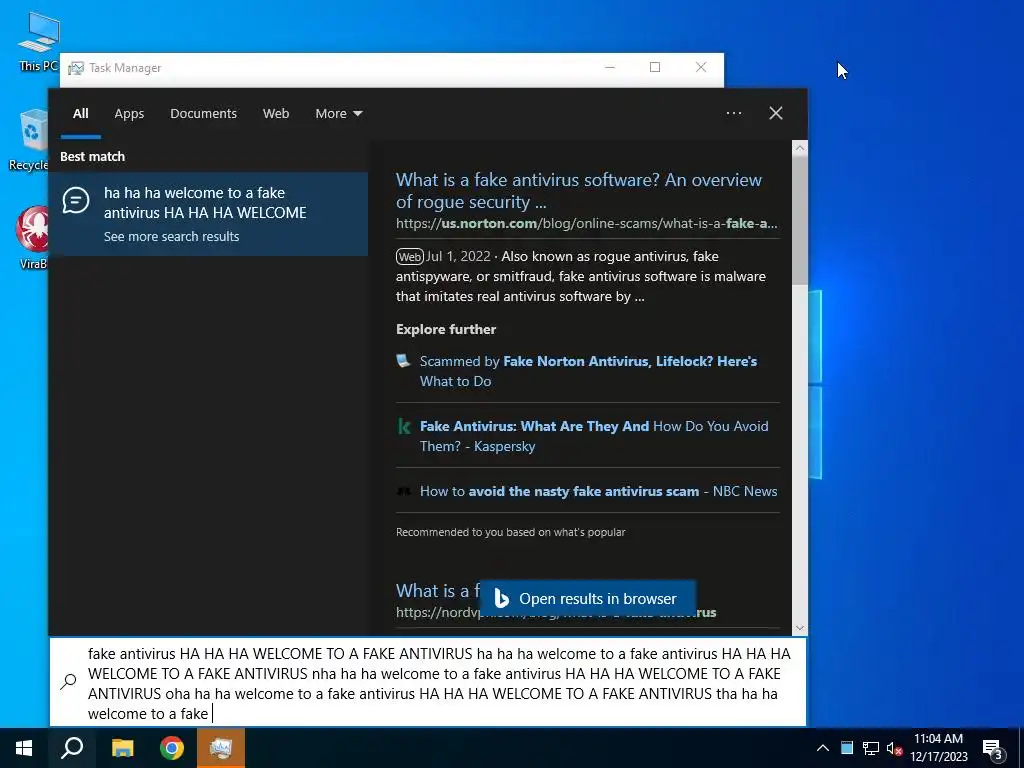Screen dimensions: 1024x768
Task: Switch to the All search tab
Action: pyautogui.click(x=80, y=114)
